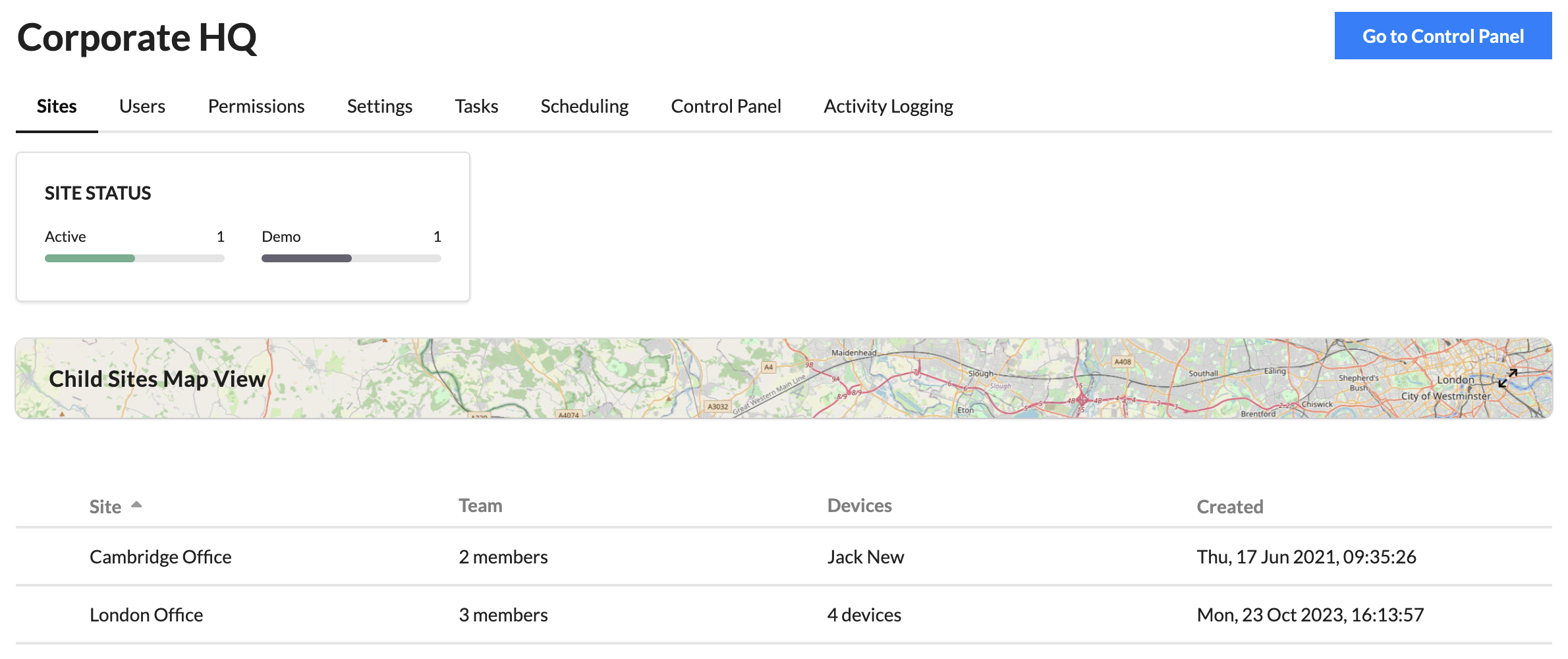Open the London Office site
Viewport: 1568px width, 659px height.
pos(146,615)
